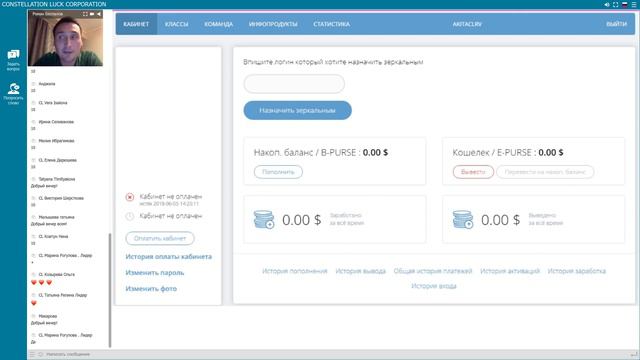Viewport: 640px width, 360px height.
Task: Click the chat message input field
Action: 335,354
